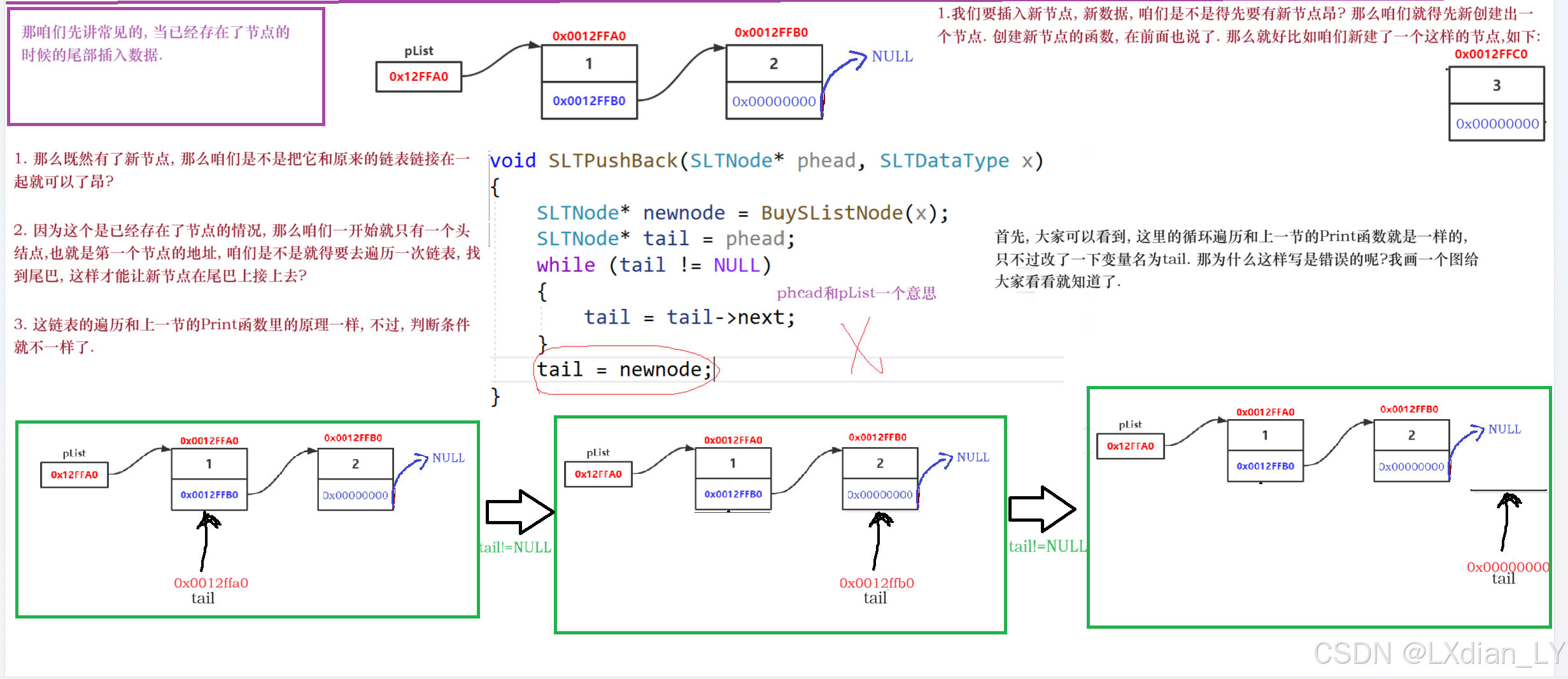Click the SLTNode* tail = phead line
1568x679 pixels.
(665, 239)
